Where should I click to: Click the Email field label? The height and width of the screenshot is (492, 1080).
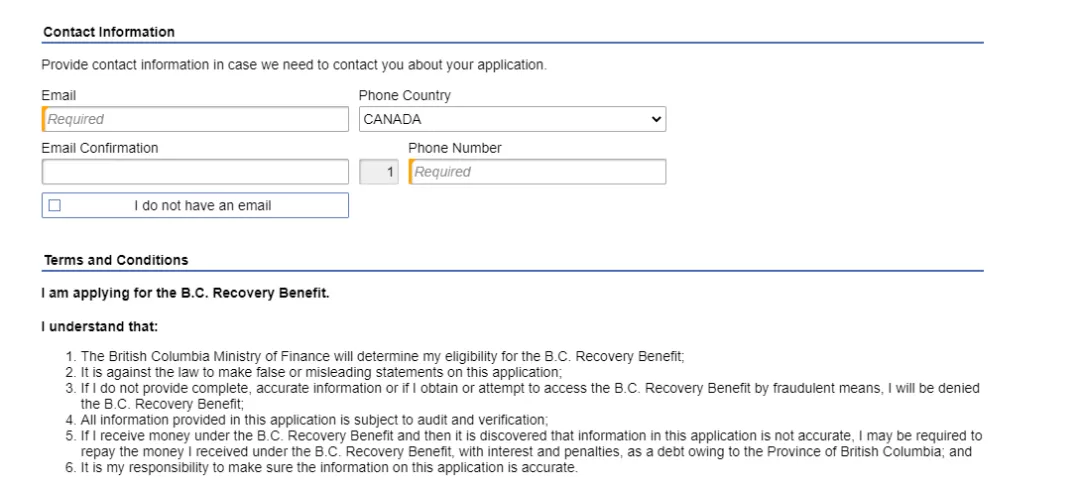tap(59, 95)
